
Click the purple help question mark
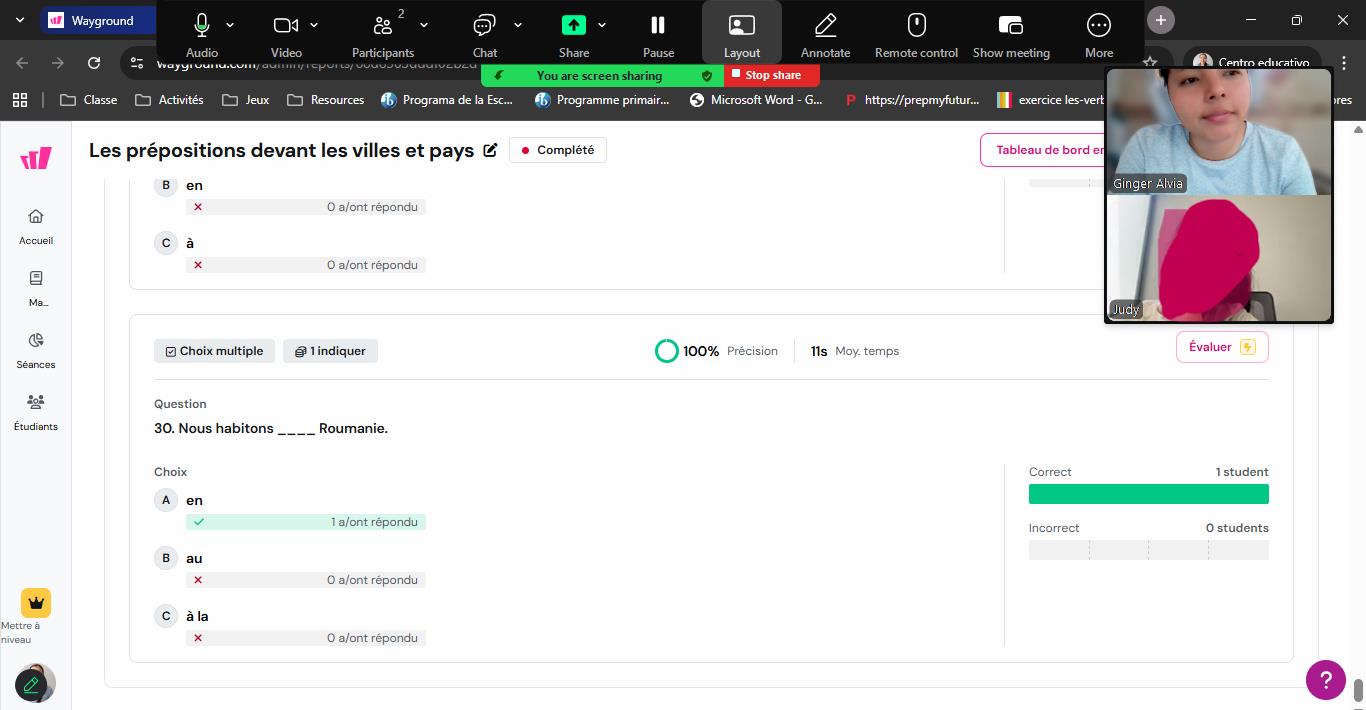pos(1325,680)
